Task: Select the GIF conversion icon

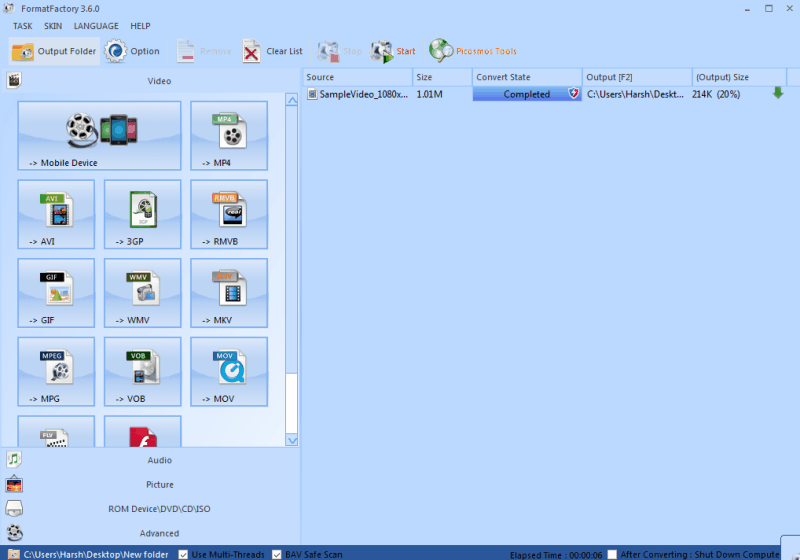Action: point(56,293)
